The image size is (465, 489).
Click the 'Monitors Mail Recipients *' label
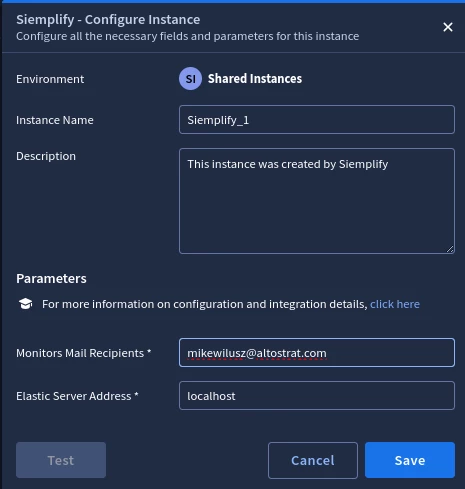pyautogui.click(x=83, y=353)
